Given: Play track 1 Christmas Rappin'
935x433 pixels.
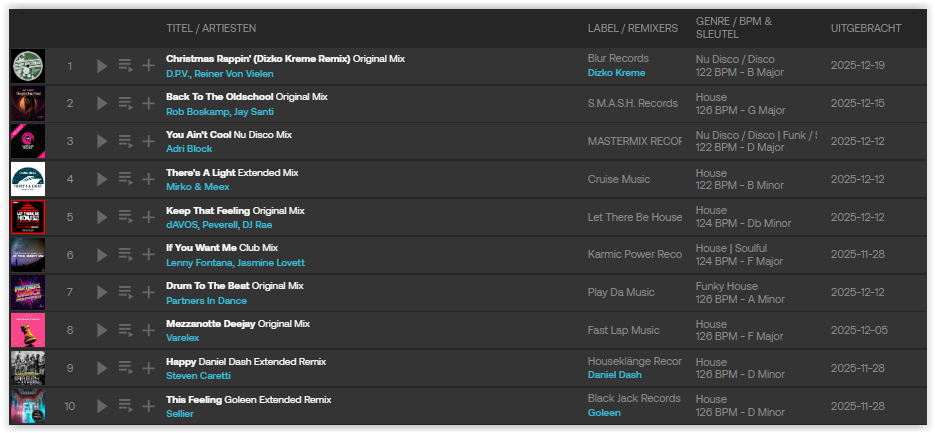Looking at the screenshot, I should pos(101,66).
